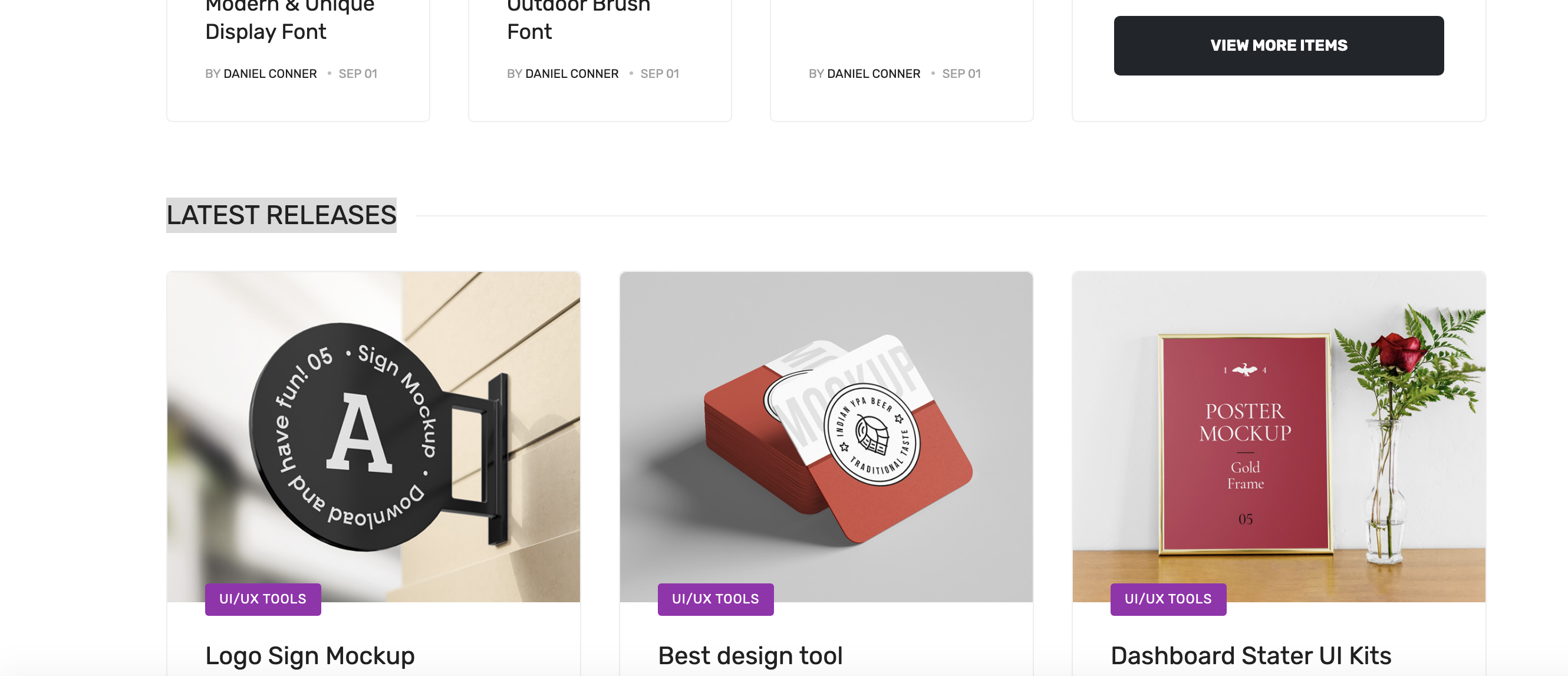Open the Outdoor Brush Font title link

578,19
